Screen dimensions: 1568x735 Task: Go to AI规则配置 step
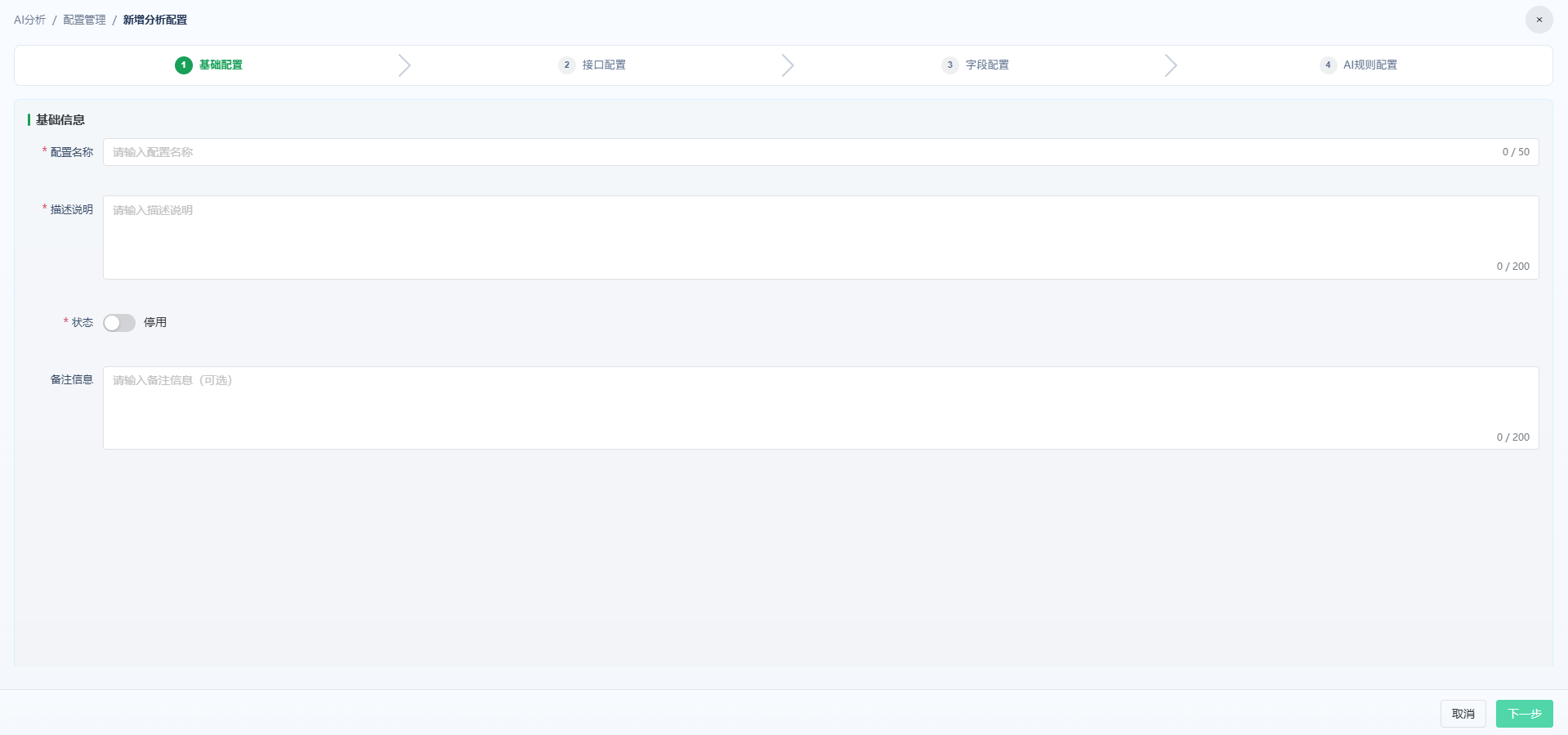[1370, 65]
